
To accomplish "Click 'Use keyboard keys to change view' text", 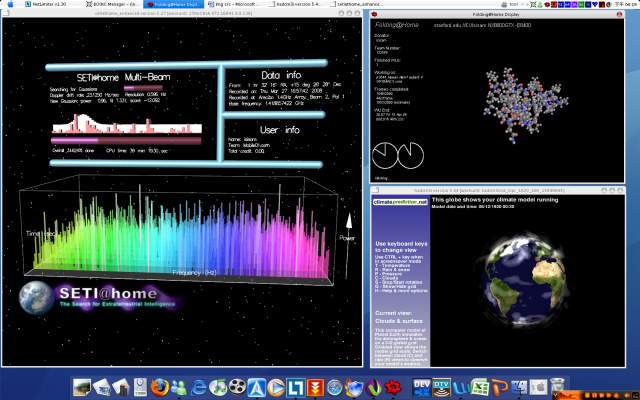I will [401, 247].
